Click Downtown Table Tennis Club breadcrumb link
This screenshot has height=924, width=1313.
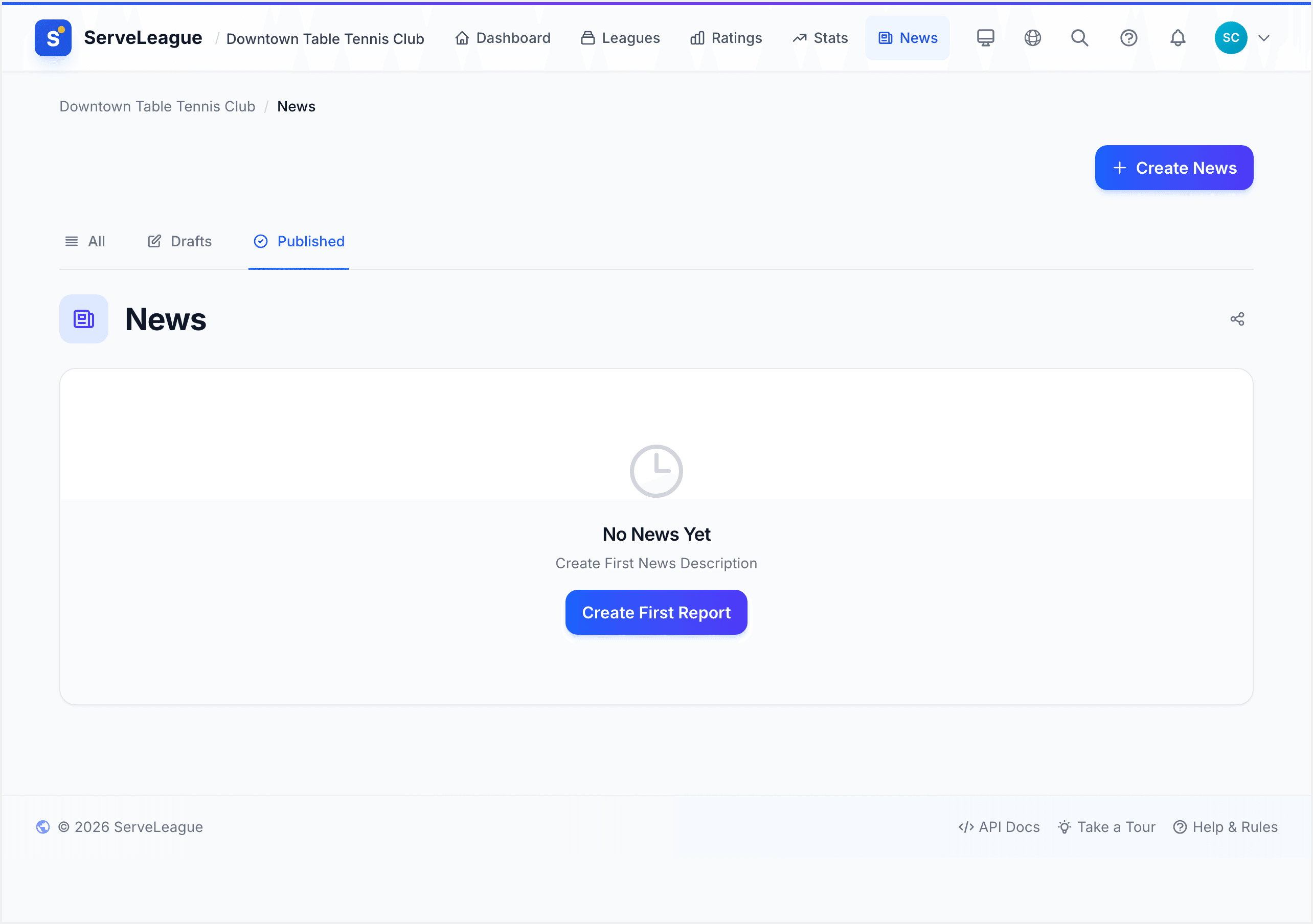pos(157,106)
